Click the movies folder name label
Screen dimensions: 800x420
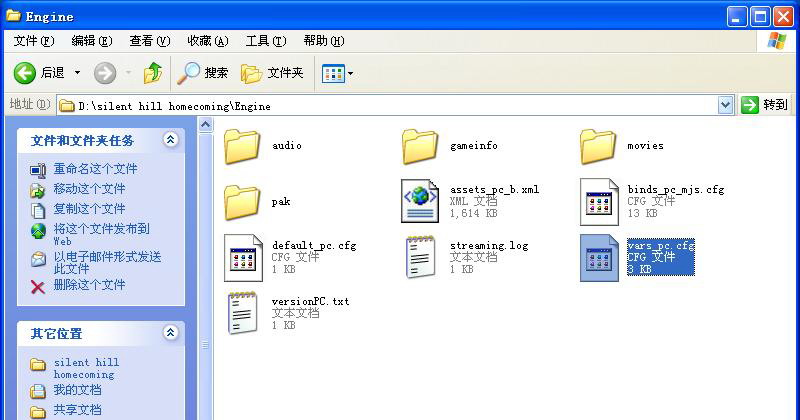(x=645, y=146)
